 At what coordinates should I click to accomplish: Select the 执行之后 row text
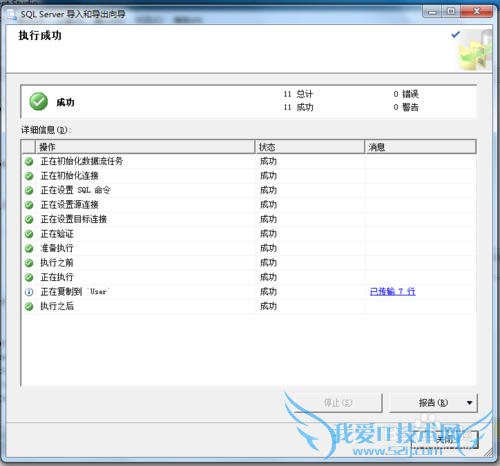pos(57,306)
